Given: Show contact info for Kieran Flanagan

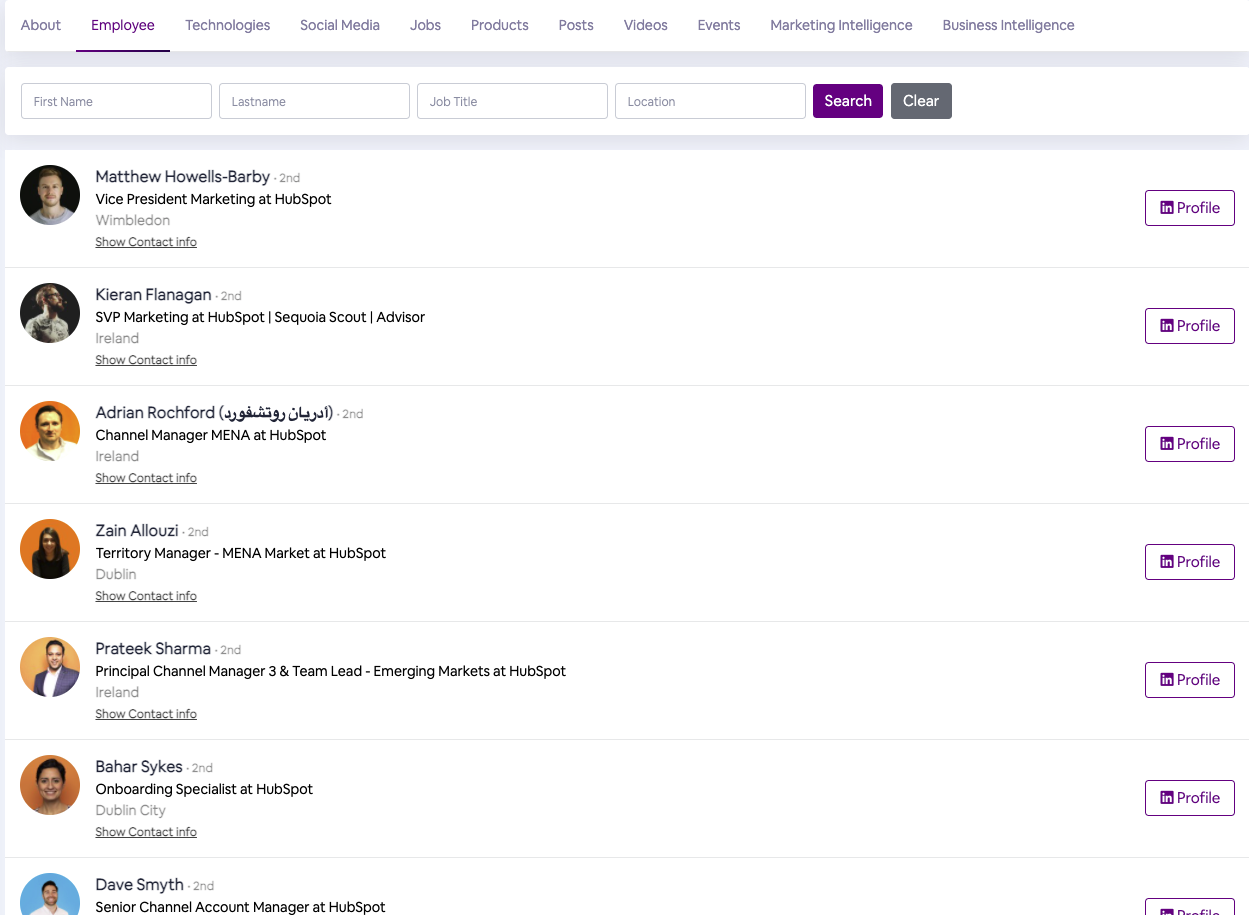Looking at the screenshot, I should pyautogui.click(x=146, y=360).
